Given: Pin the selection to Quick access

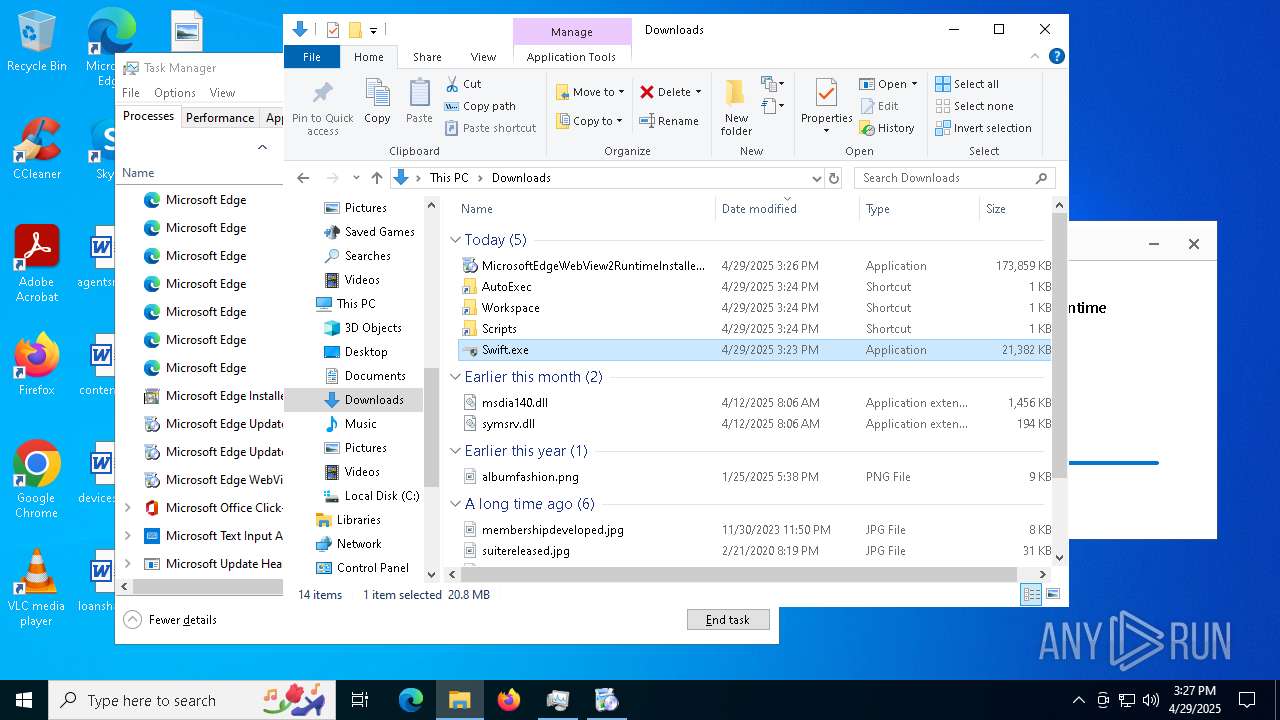Looking at the screenshot, I should 323,108.
